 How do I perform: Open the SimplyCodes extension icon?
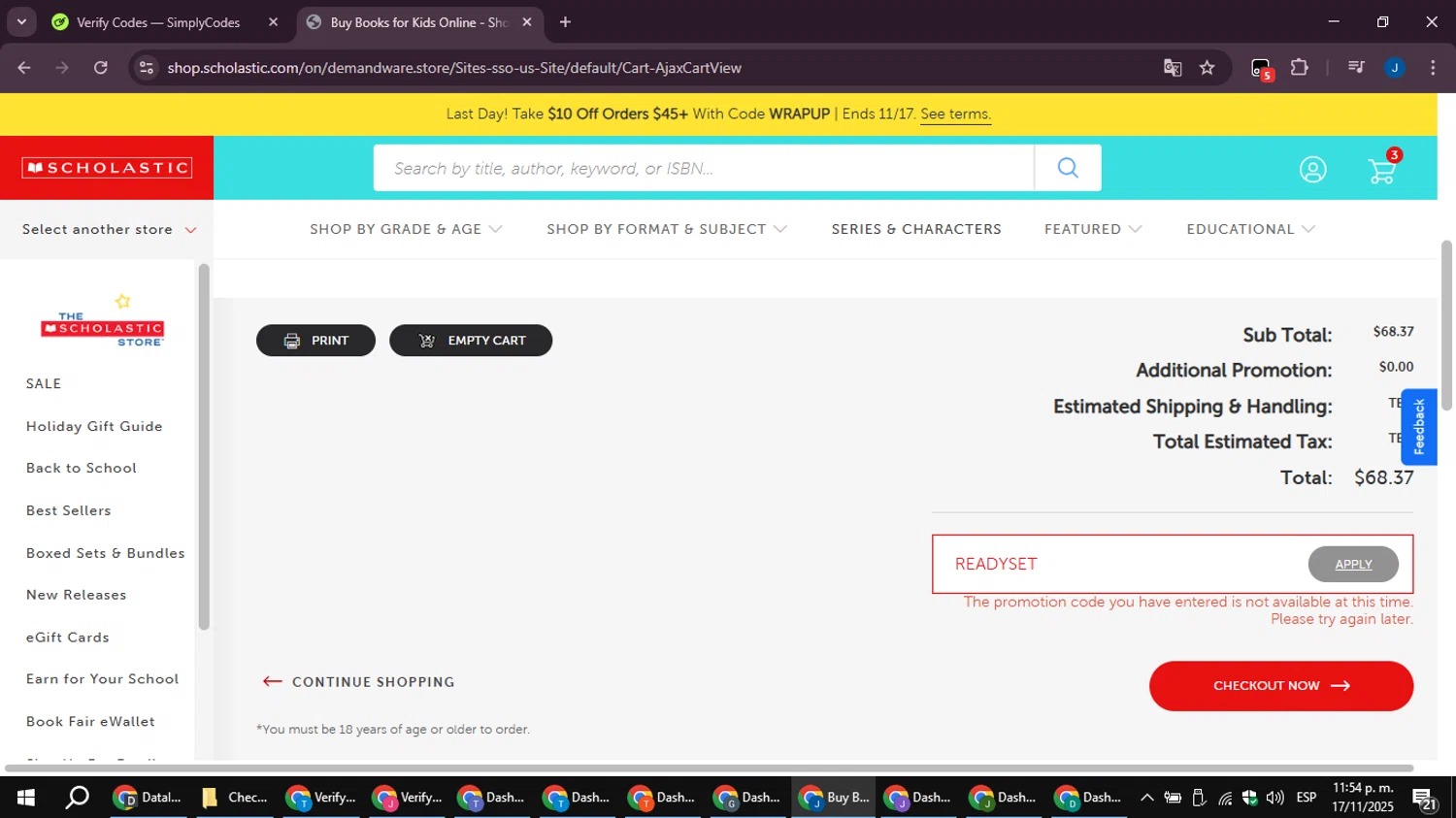tap(1261, 69)
